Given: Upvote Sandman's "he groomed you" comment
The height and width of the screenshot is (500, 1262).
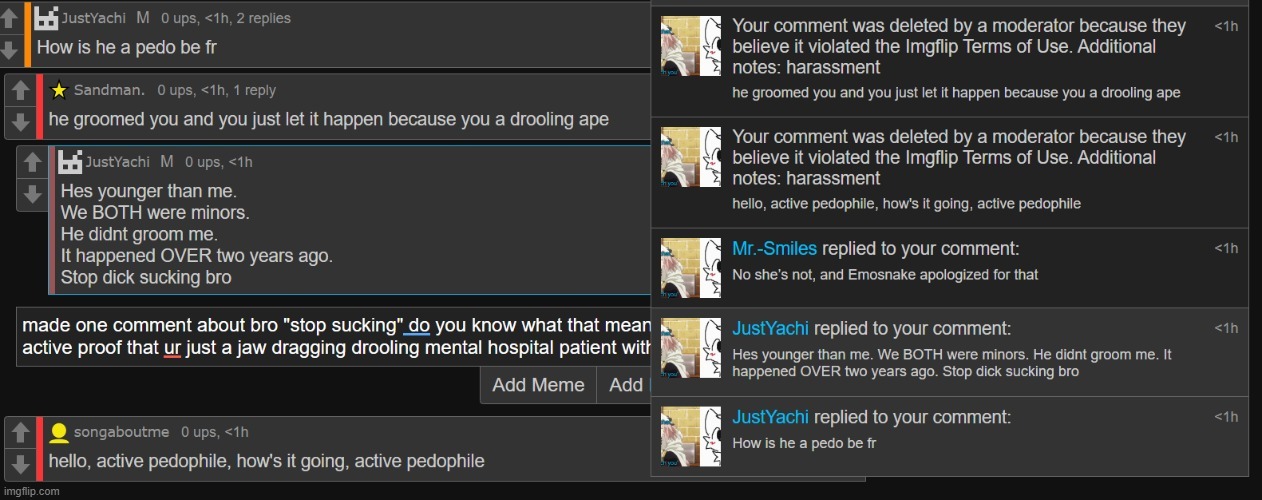Looking at the screenshot, I should coord(21,90).
